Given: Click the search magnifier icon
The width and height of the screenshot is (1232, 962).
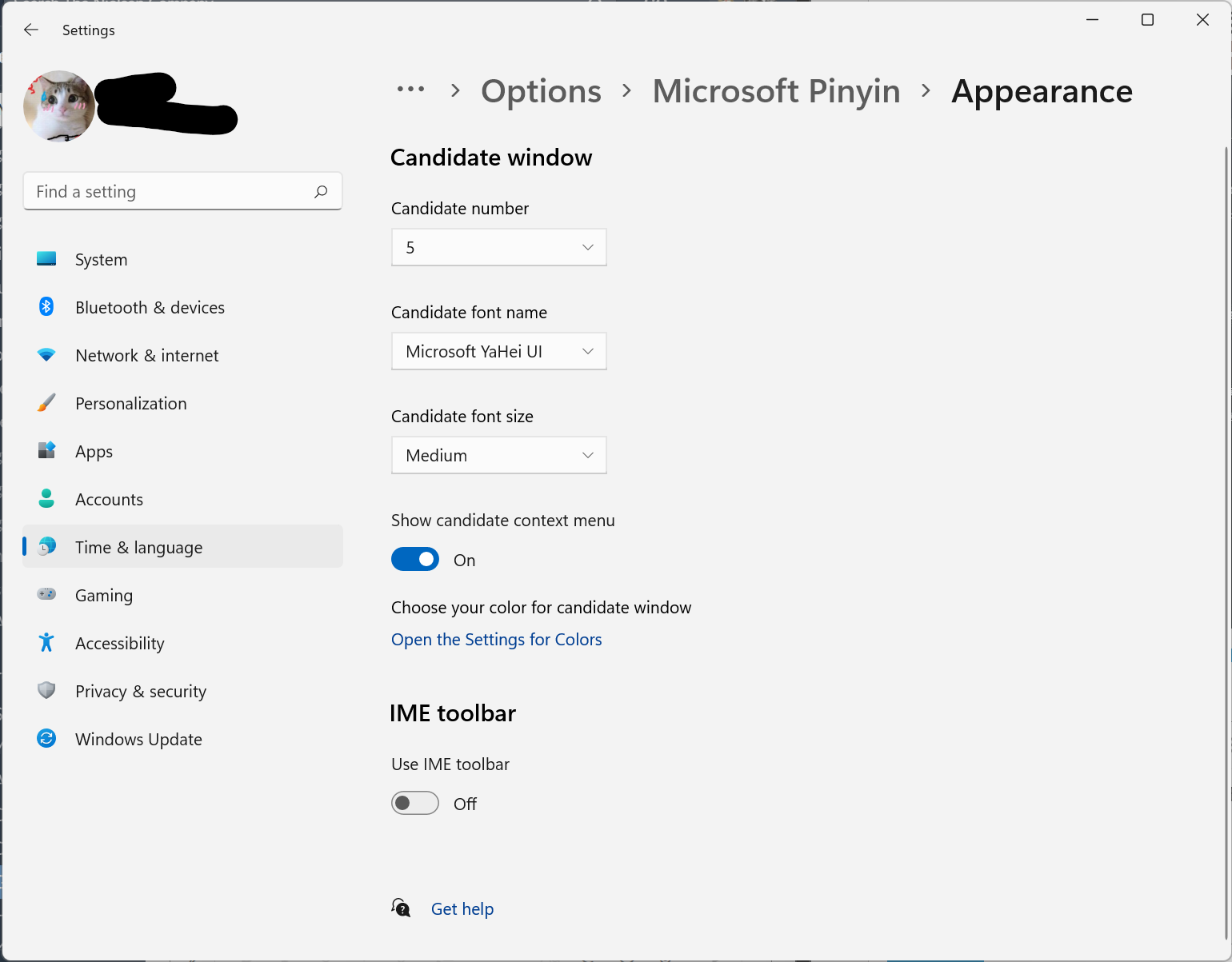Looking at the screenshot, I should pyautogui.click(x=321, y=192).
